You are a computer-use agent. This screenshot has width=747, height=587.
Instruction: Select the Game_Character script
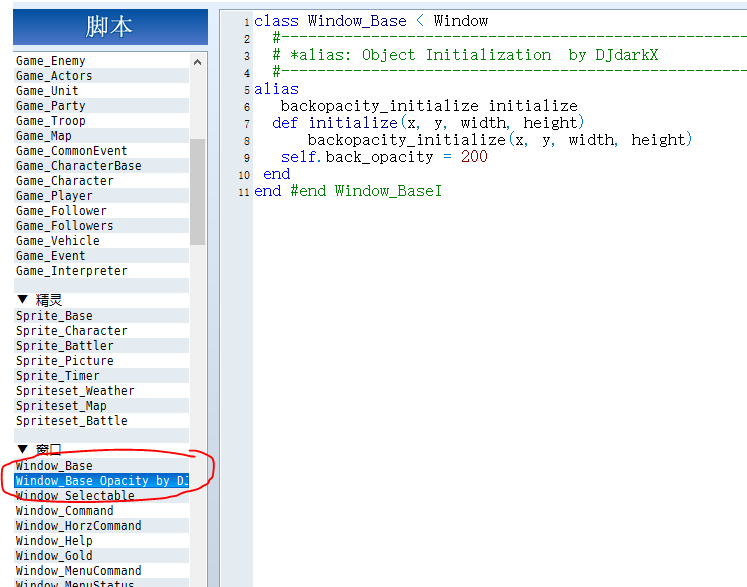click(101, 181)
